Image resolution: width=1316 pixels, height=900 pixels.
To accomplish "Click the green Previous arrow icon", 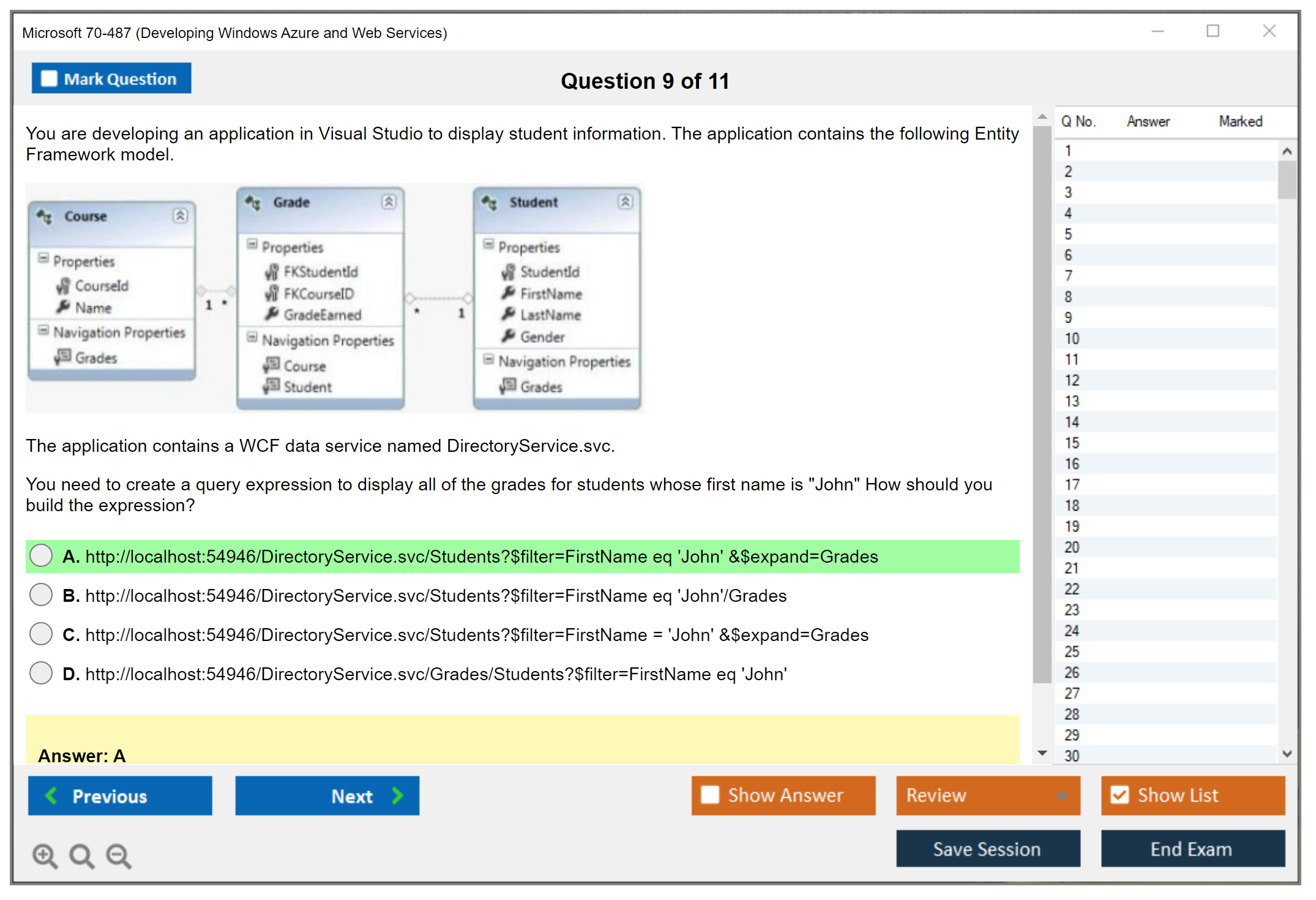I will tap(51, 795).
